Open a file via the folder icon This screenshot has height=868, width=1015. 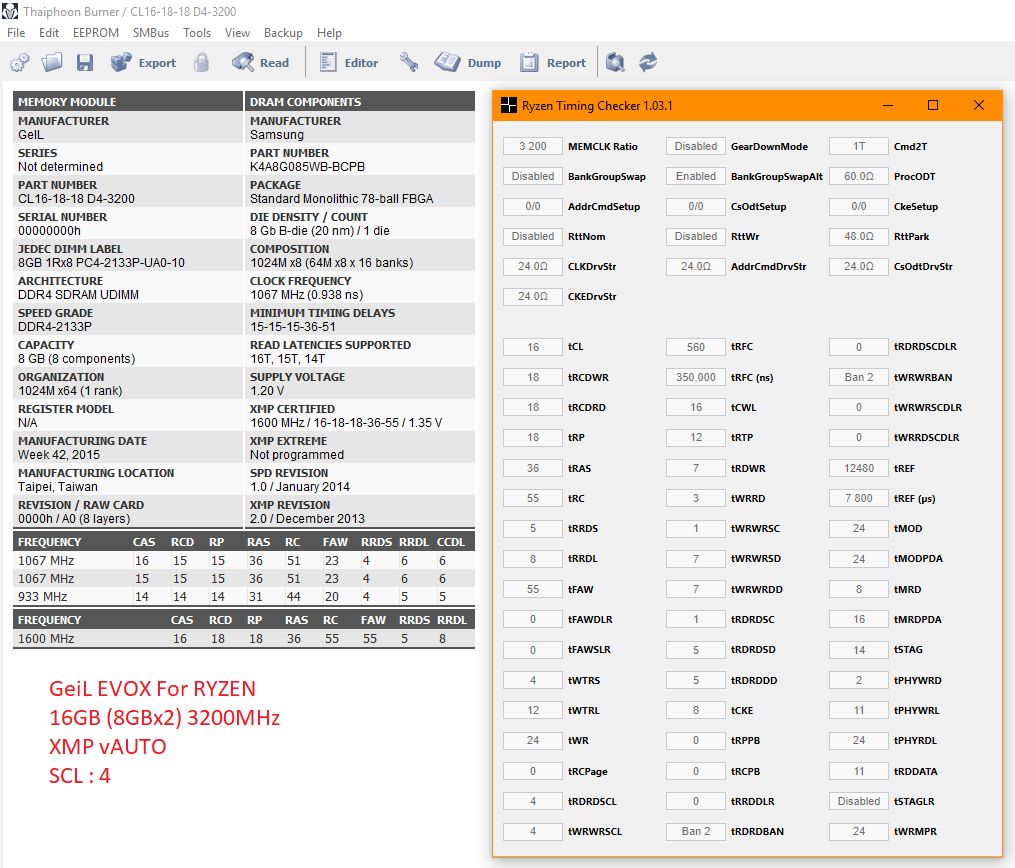(x=52, y=62)
